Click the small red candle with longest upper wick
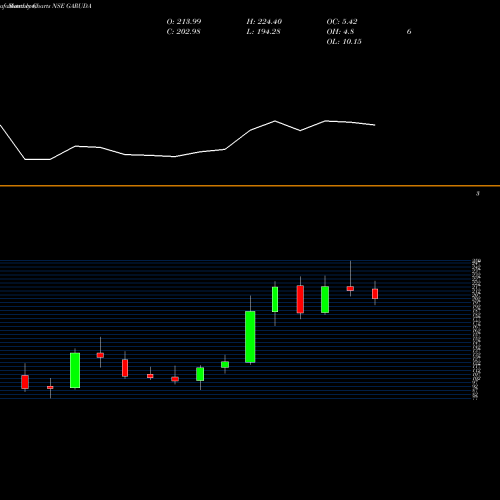The width and height of the screenshot is (500, 500). click(350, 289)
